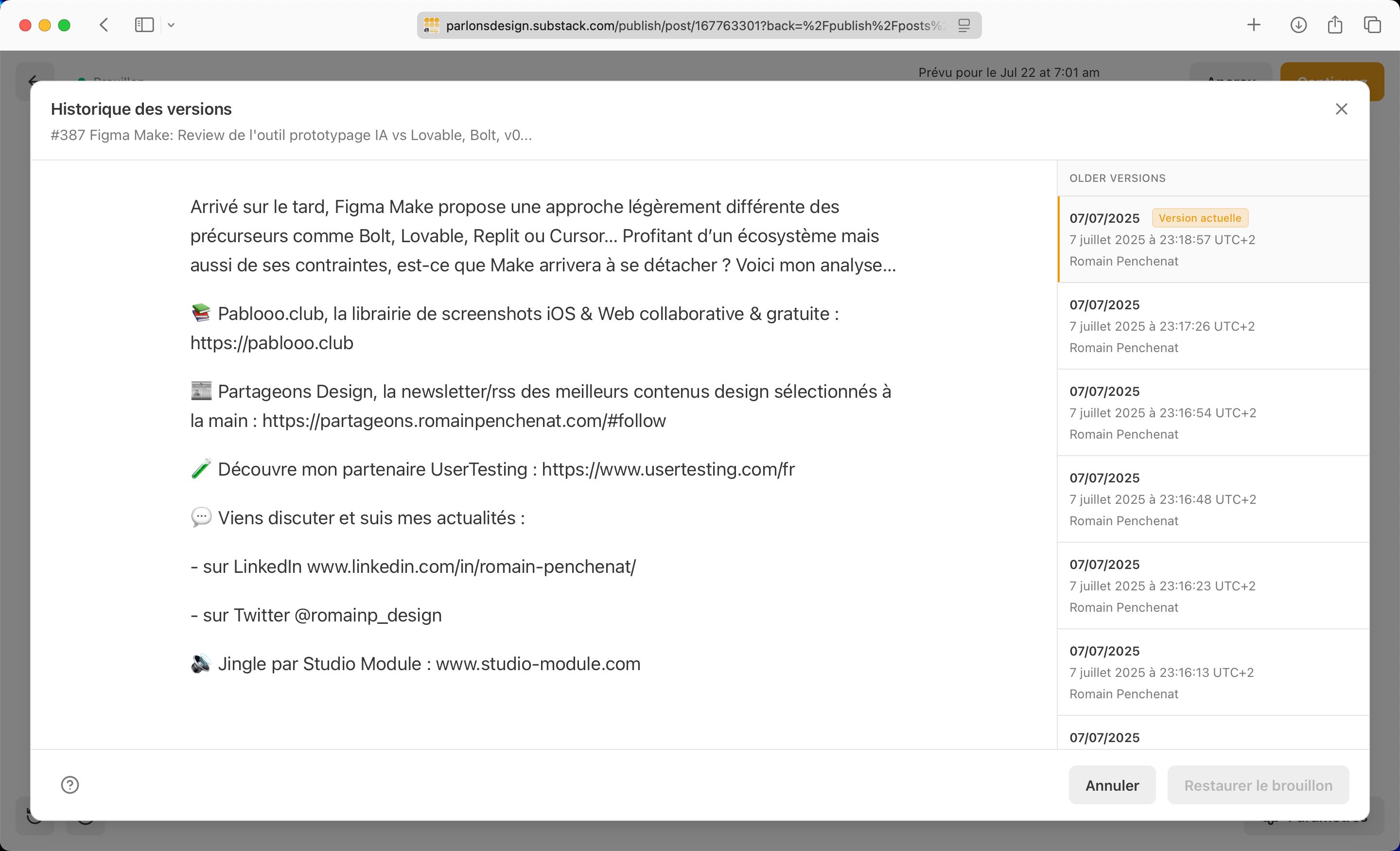This screenshot has height=851, width=1400.
Task: Click the Annuler button
Action: 1112,784
